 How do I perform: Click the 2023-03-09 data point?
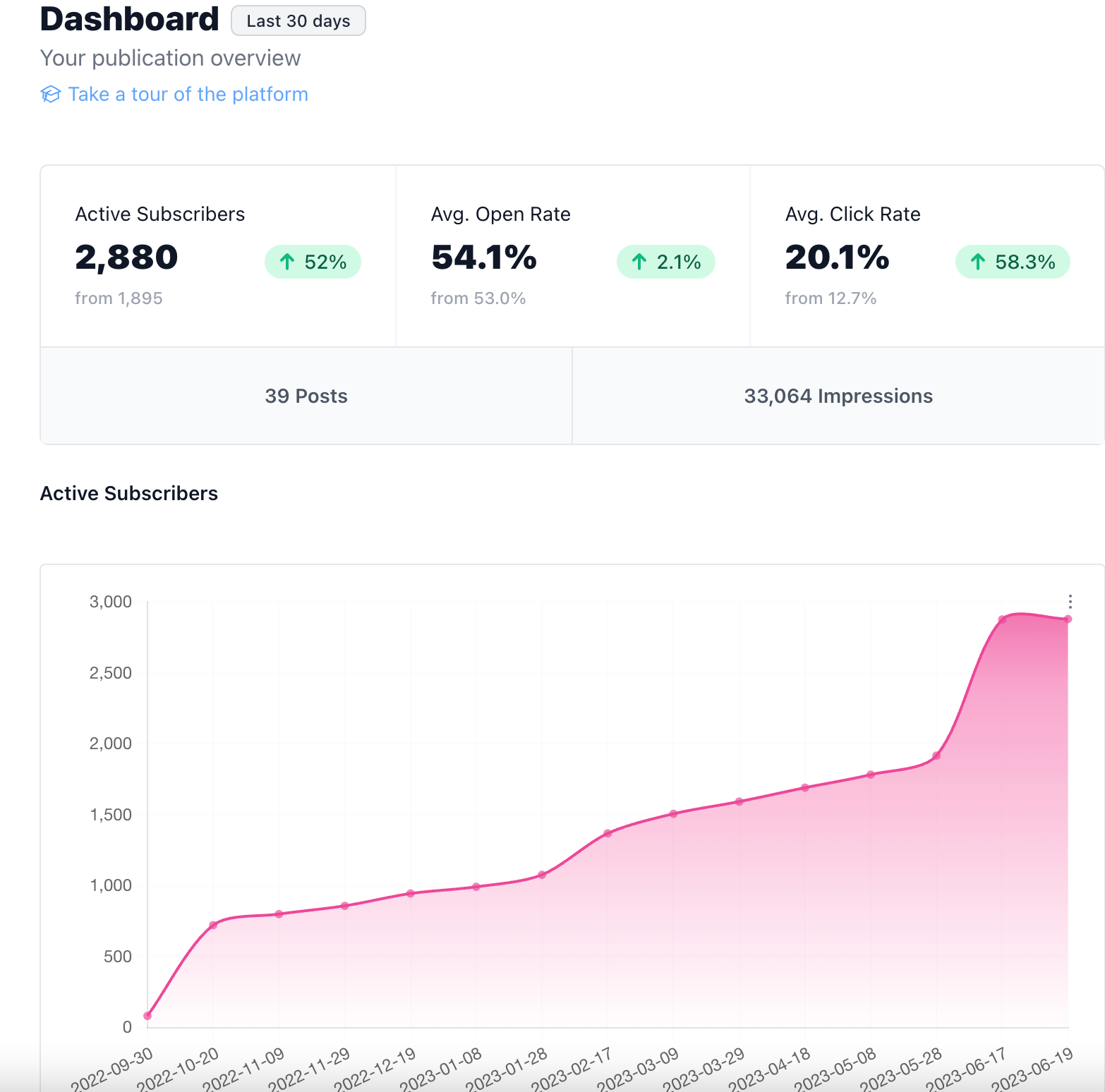[673, 813]
